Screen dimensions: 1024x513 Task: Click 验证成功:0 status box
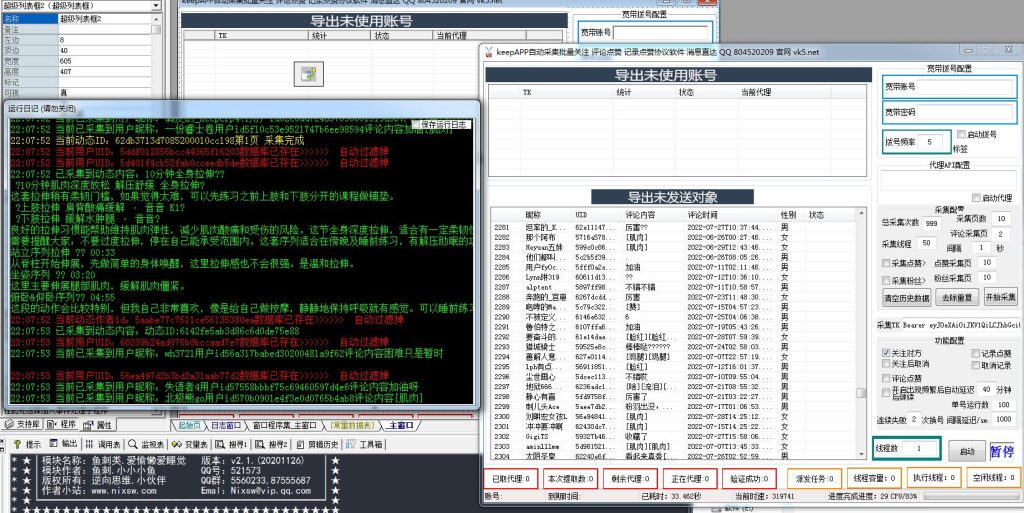click(x=749, y=478)
